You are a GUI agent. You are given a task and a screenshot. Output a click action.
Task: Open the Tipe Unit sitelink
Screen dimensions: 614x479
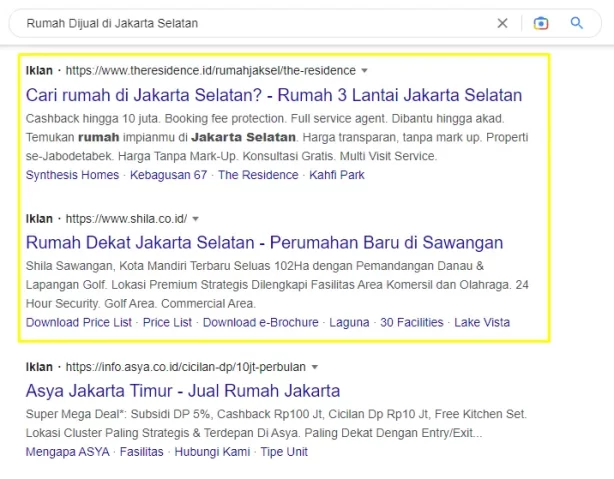point(284,452)
